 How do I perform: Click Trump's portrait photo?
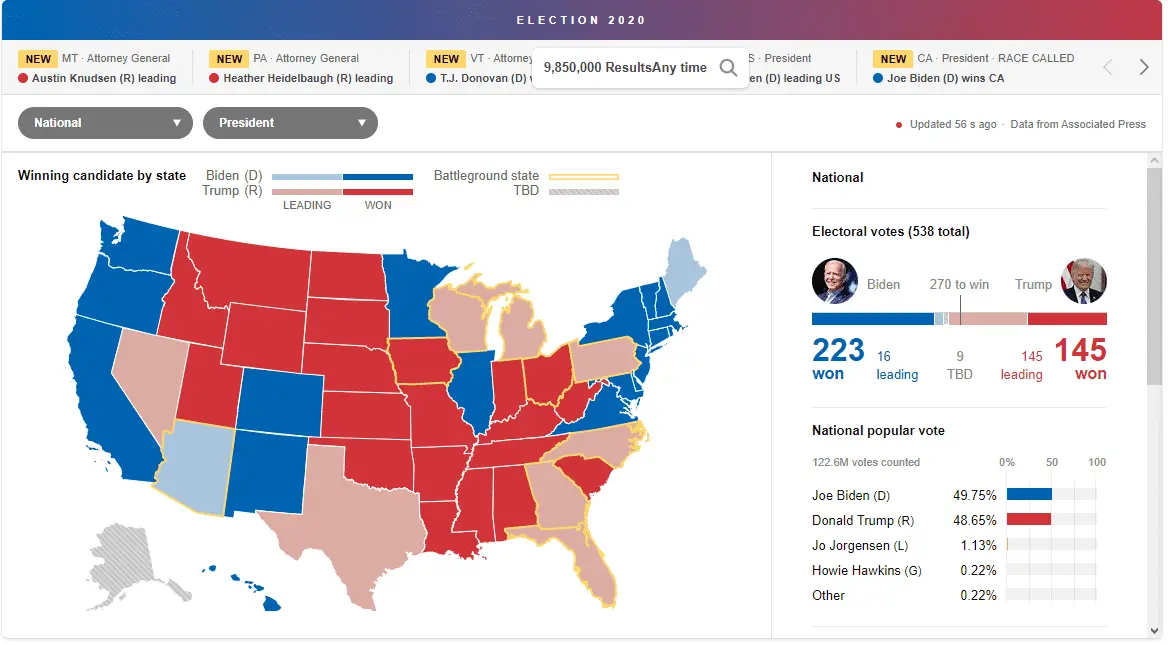click(1084, 281)
